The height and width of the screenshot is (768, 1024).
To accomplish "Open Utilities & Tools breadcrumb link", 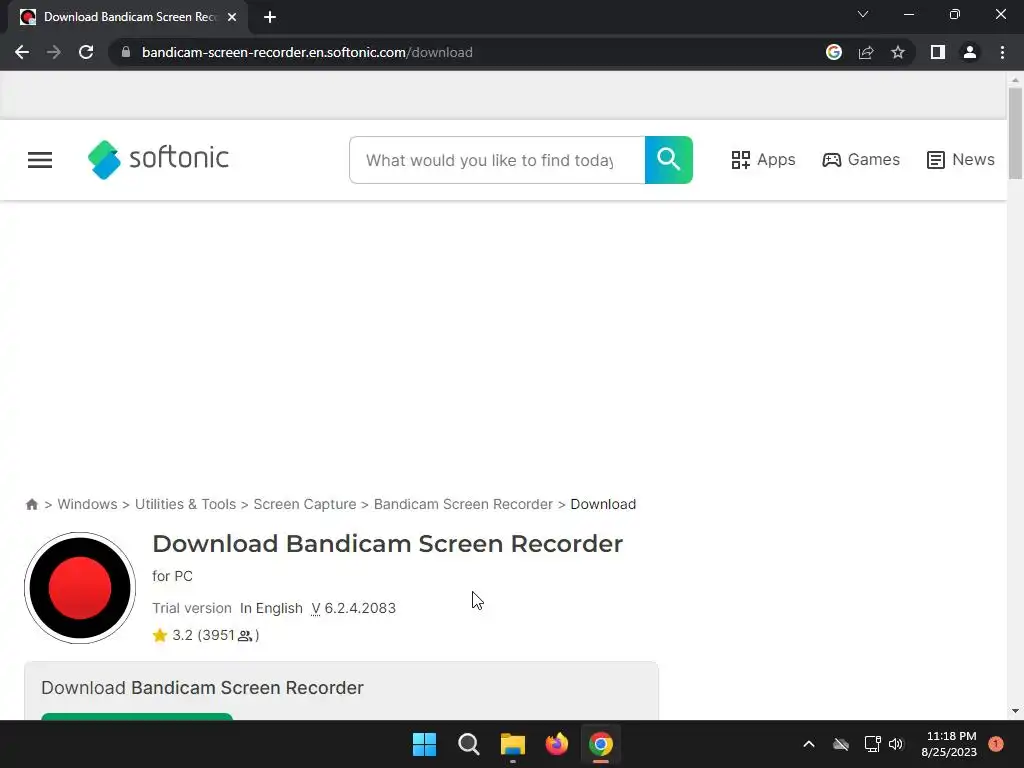I will click(x=185, y=504).
